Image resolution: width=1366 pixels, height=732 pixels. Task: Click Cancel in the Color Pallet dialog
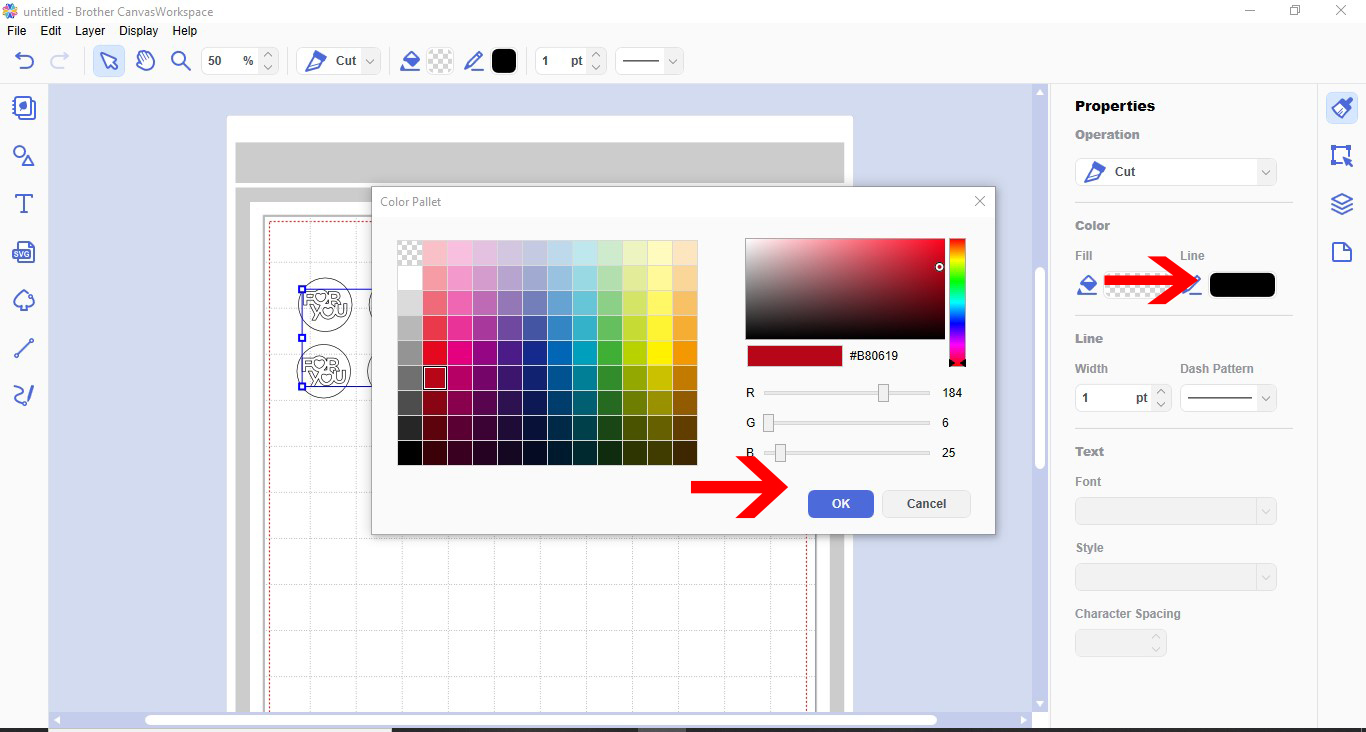926,504
